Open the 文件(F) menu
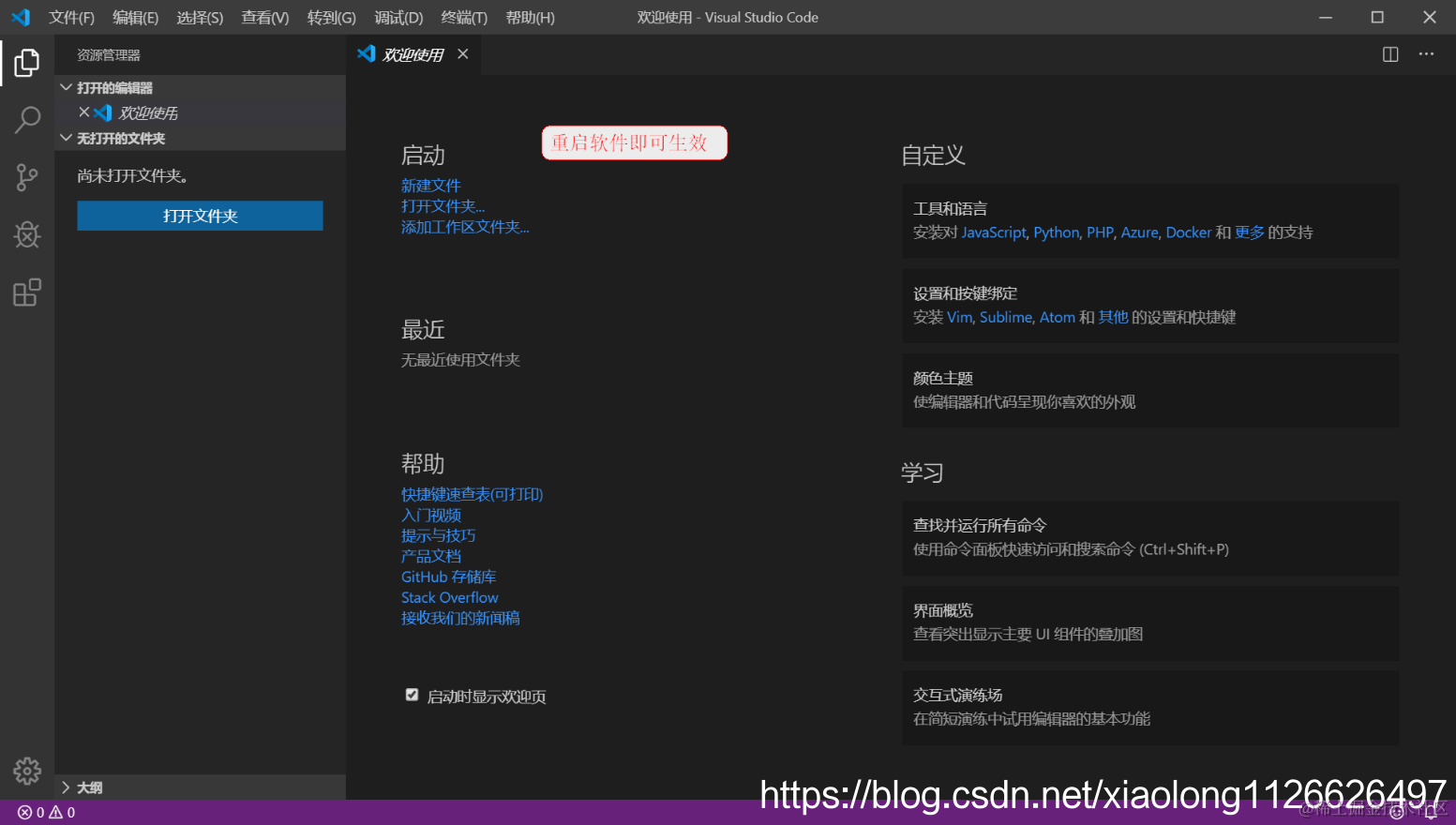 [71, 18]
